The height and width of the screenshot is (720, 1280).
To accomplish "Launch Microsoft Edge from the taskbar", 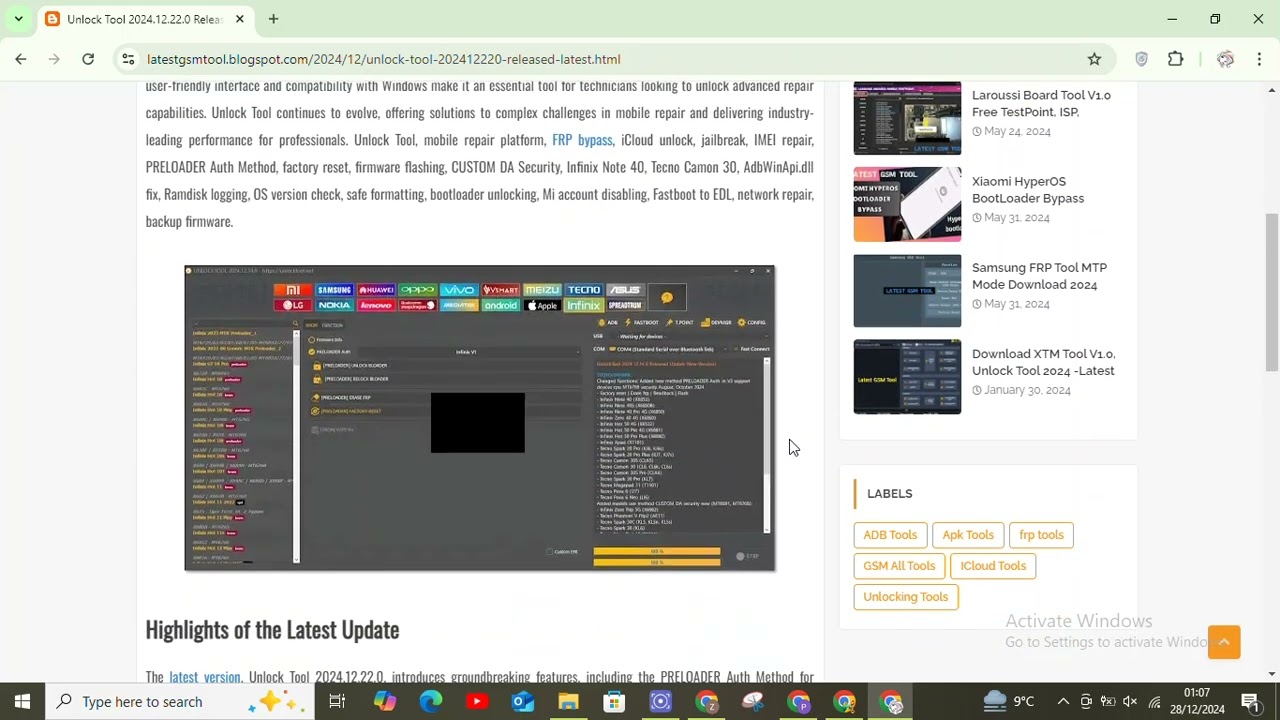I will point(431,701).
